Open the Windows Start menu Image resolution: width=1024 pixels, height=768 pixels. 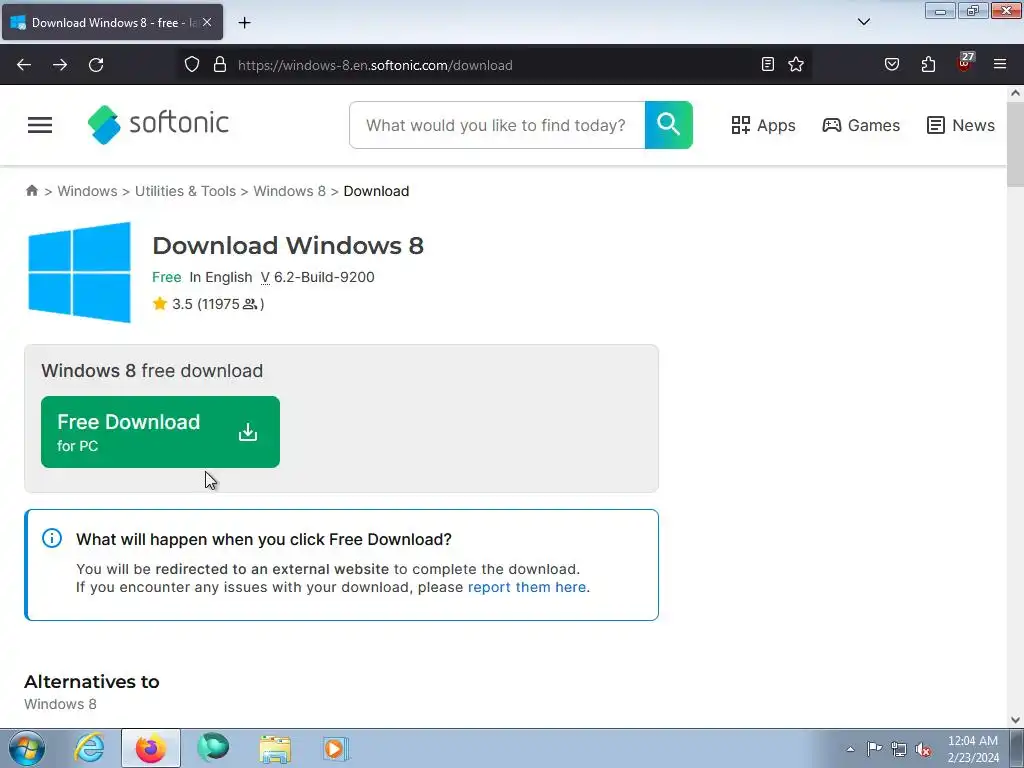27,748
